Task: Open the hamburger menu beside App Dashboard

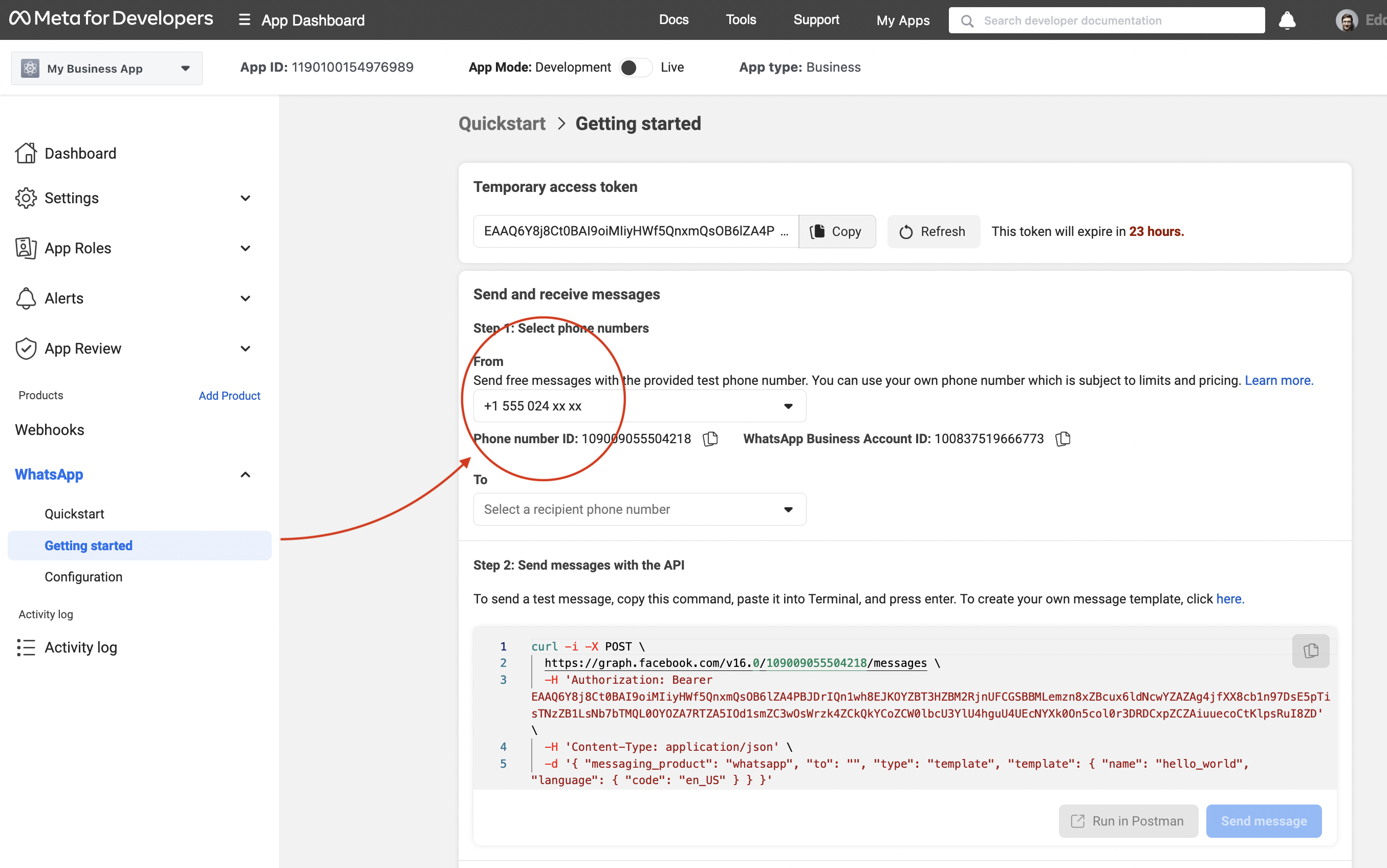Action: point(245,20)
